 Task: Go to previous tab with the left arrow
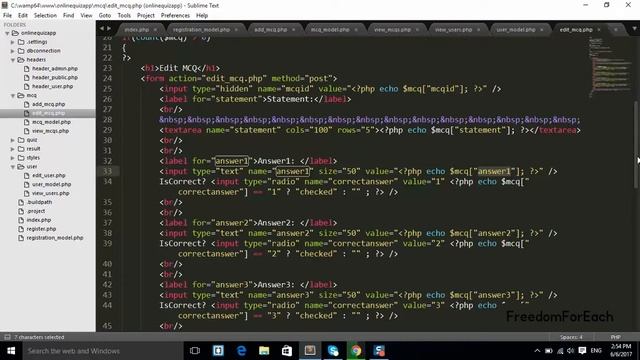pyautogui.click(x=102, y=29)
